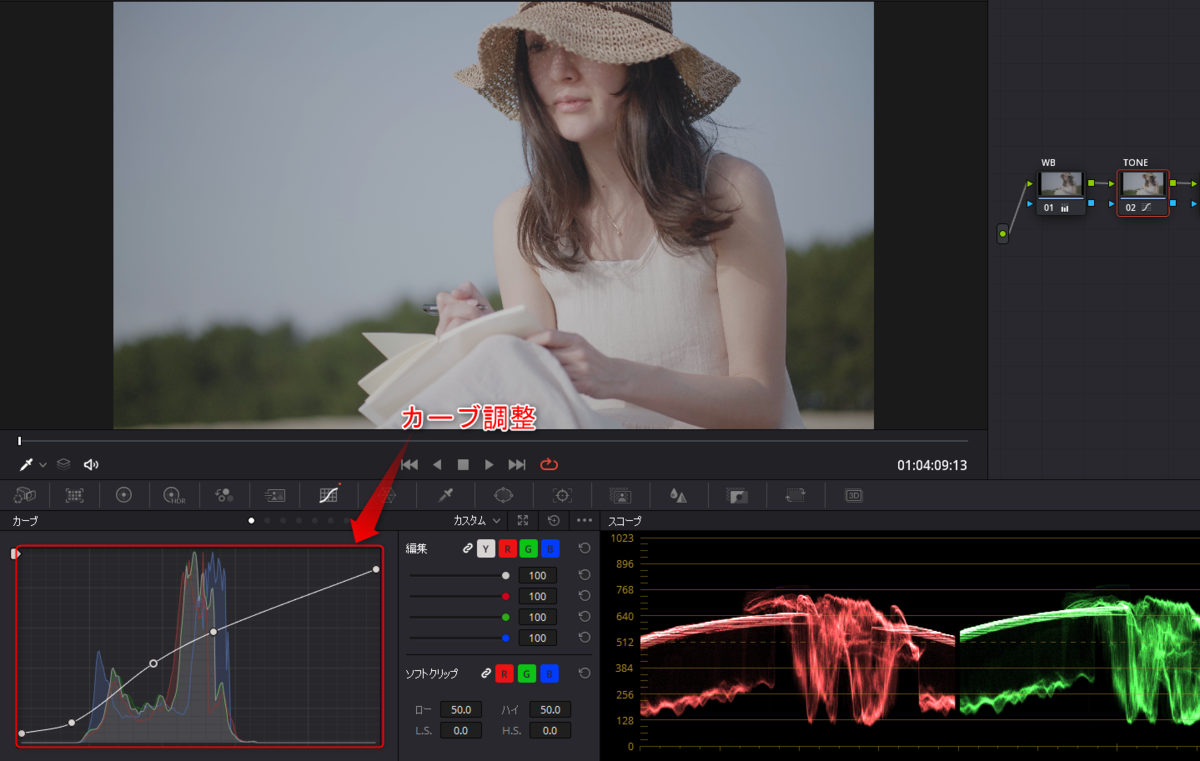
Task: Open the Camera Raw palette
Action: tap(25, 495)
